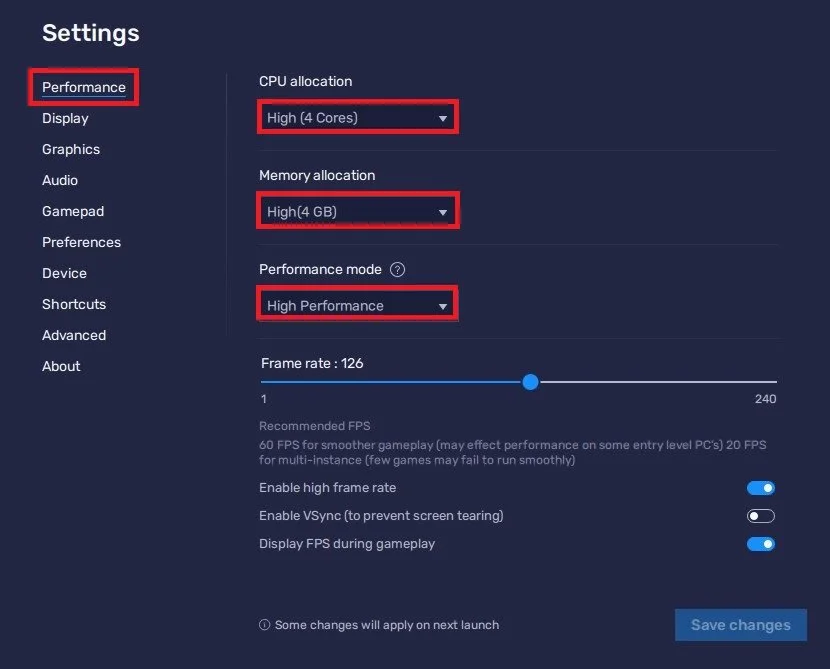Viewport: 830px width, 669px height.
Task: Open the About section in sidebar
Action: [61, 366]
